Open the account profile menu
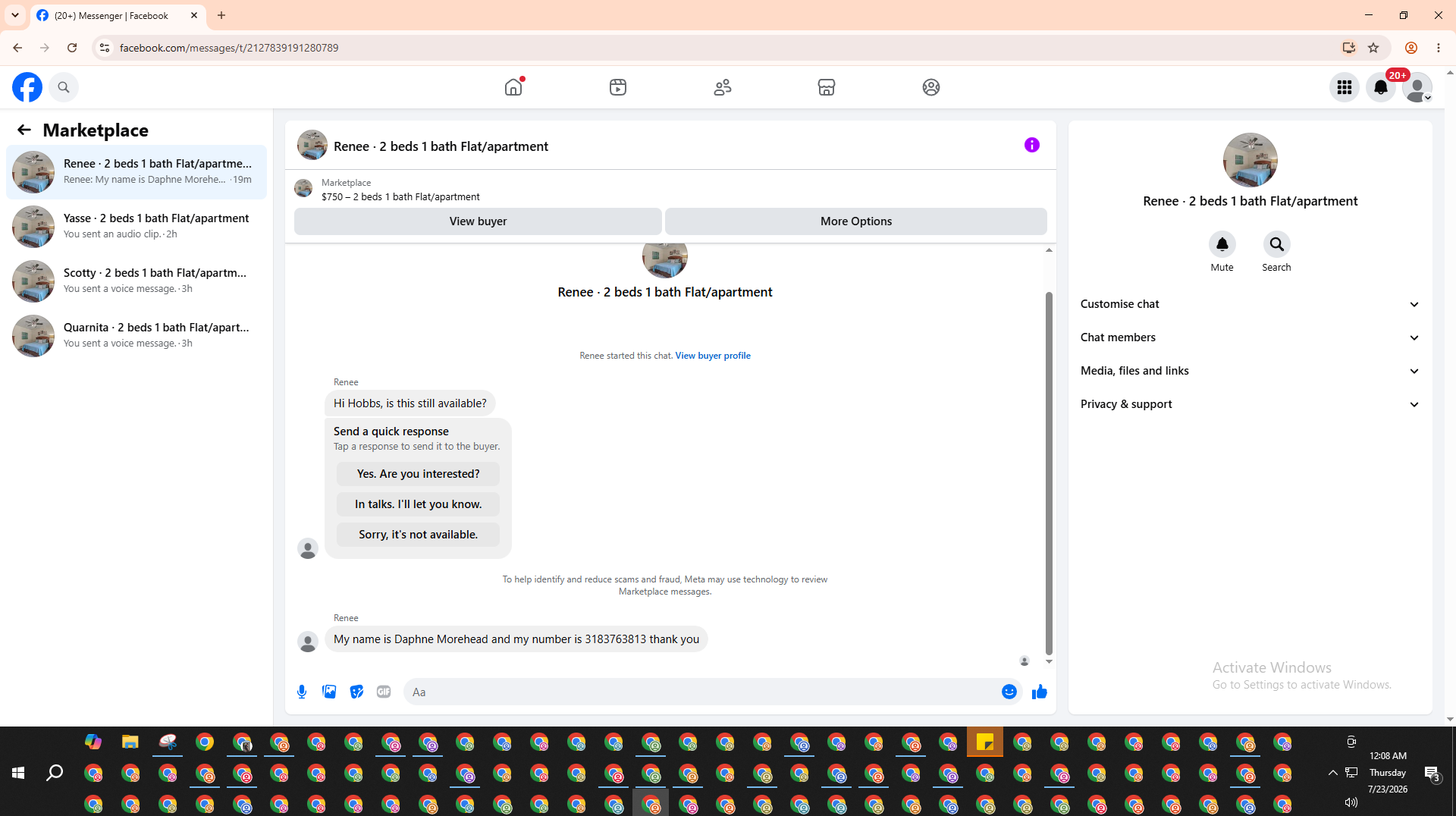Screen dimensions: 1456x816 point(1417,87)
